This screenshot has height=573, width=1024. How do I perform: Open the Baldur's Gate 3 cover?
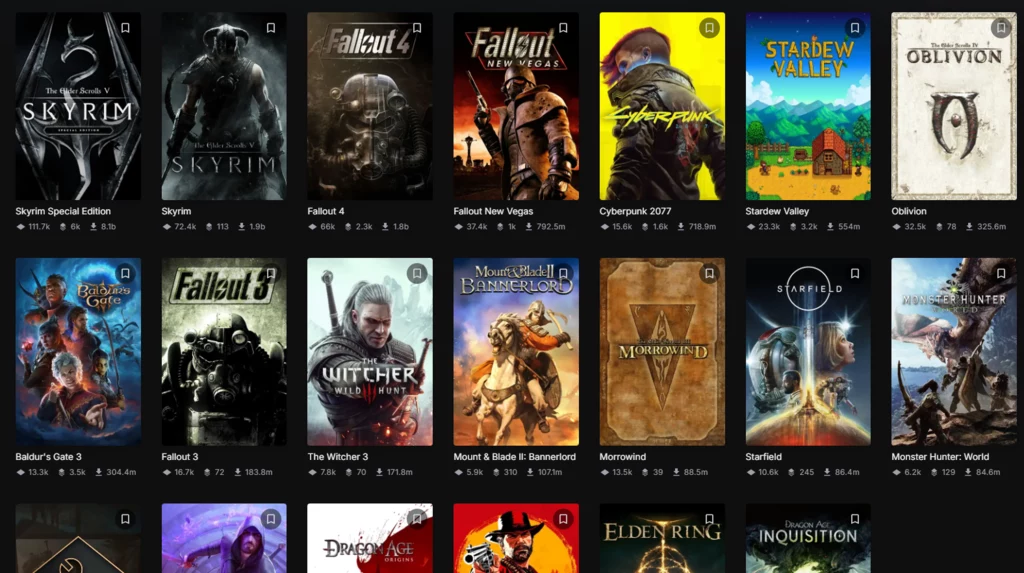pos(78,352)
